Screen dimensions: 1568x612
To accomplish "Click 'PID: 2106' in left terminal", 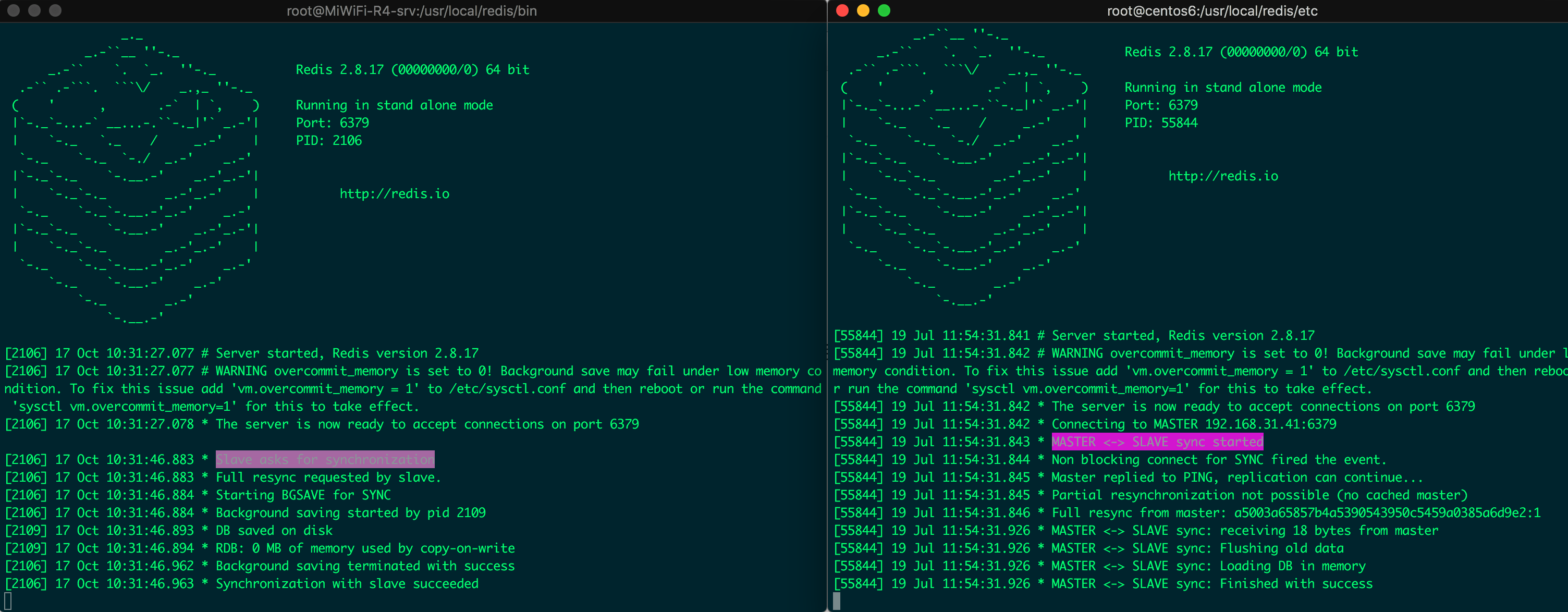I will tap(329, 141).
